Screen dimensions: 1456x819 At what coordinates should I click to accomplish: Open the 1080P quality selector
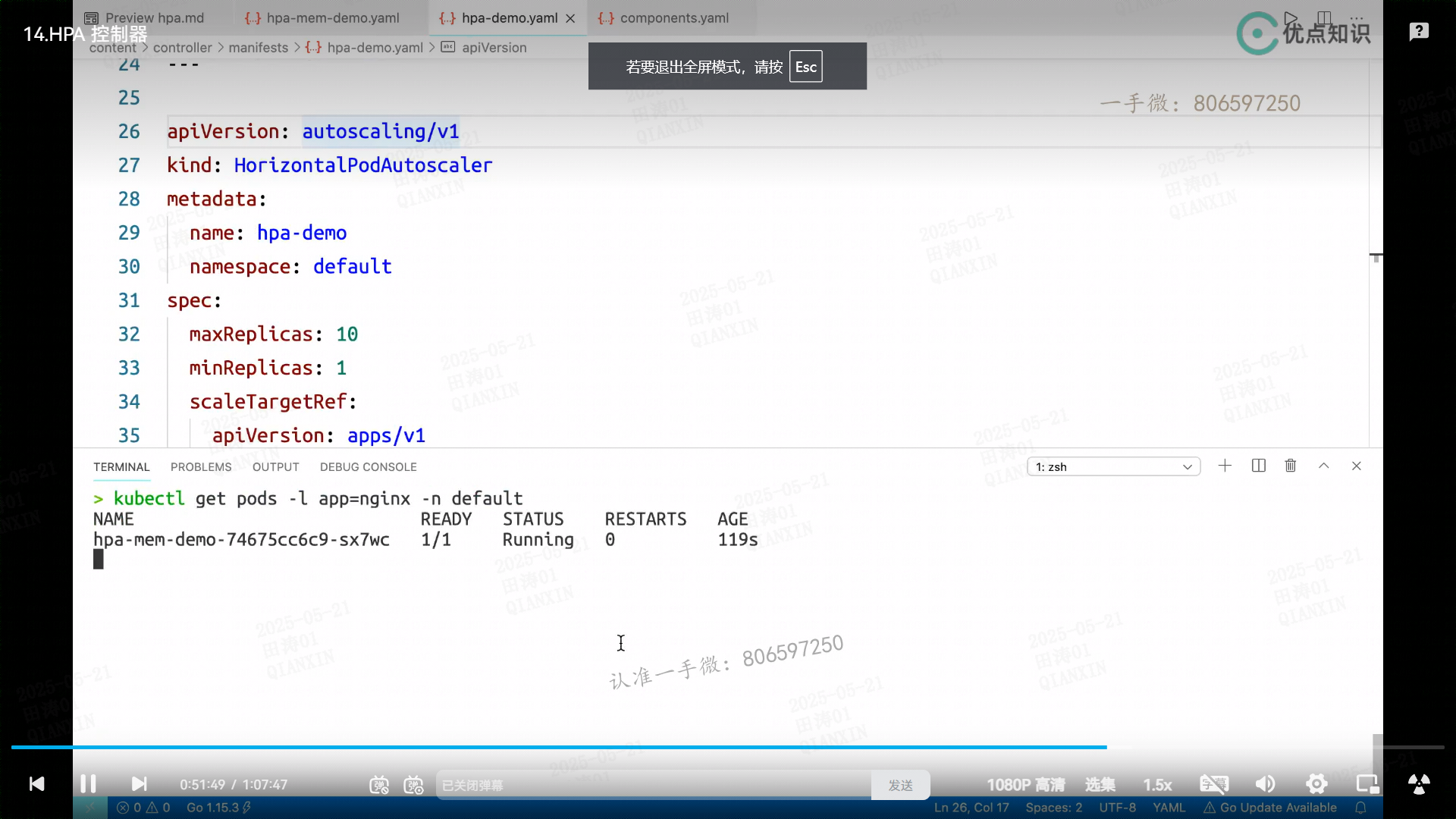pyautogui.click(x=1025, y=785)
